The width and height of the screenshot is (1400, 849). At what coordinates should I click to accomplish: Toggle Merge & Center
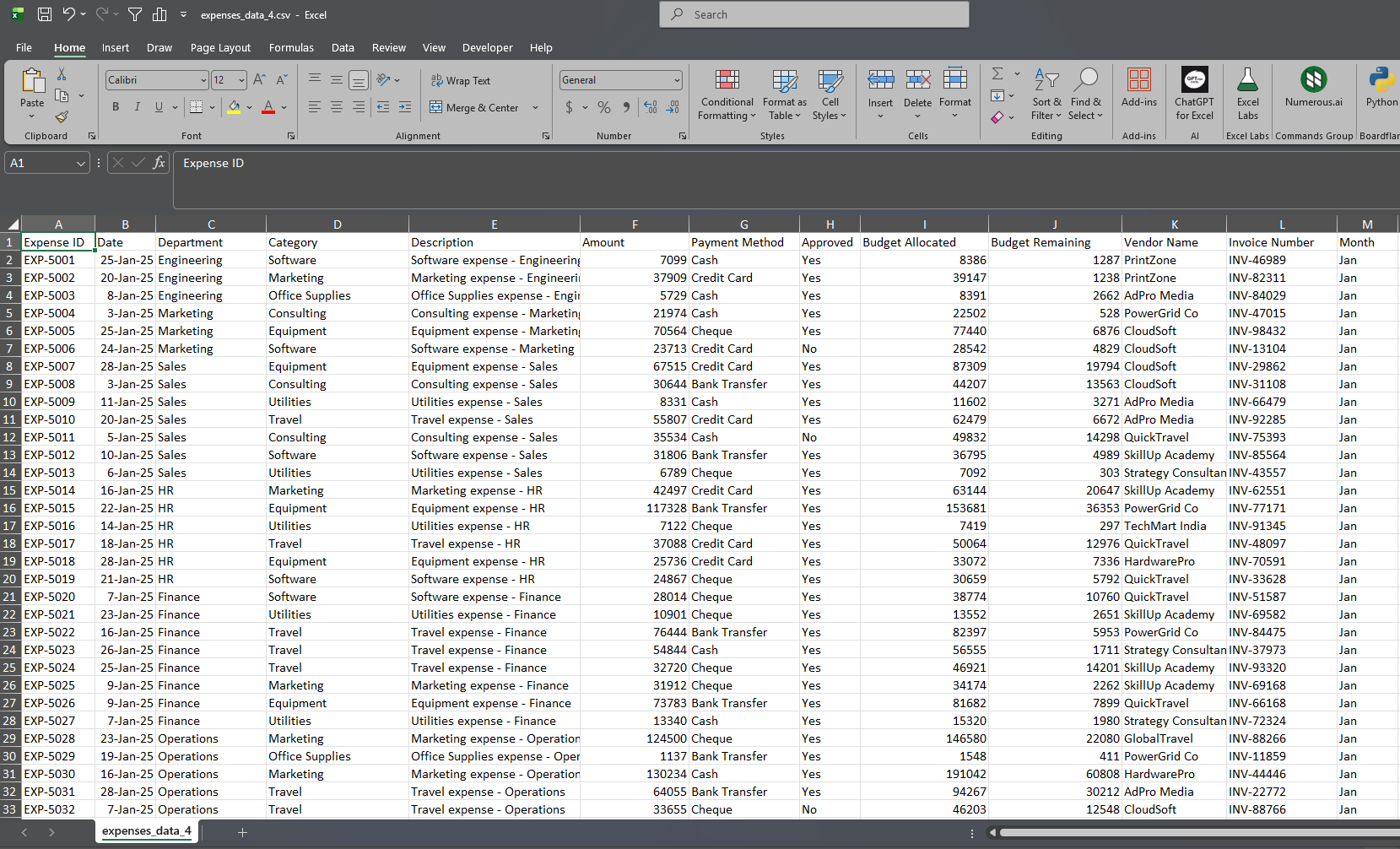click(x=474, y=107)
